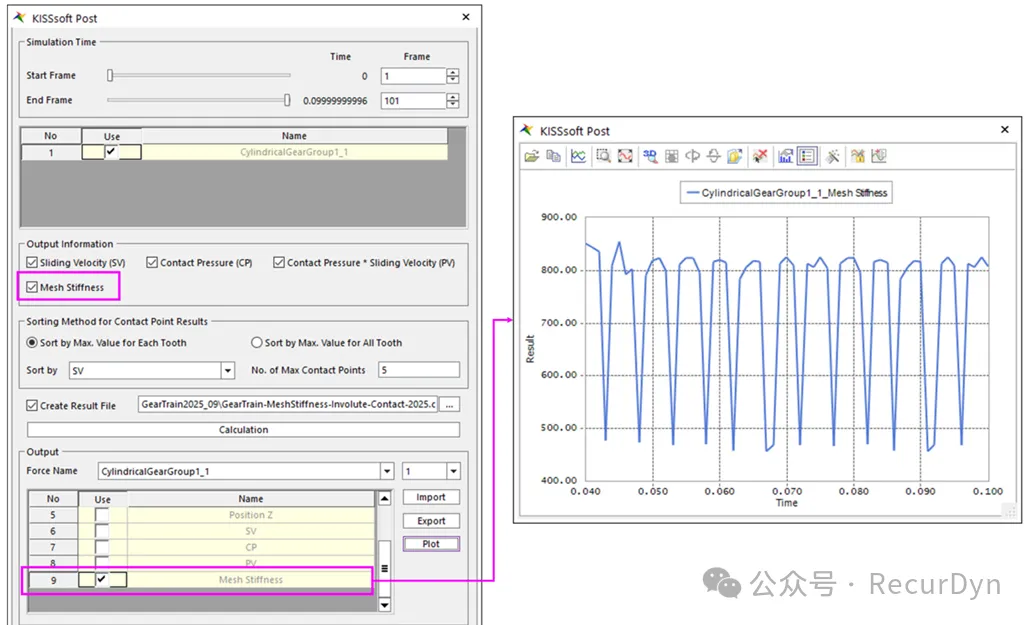This screenshot has width=1034, height=625.
Task: Select the Position Z row name
Action: [251, 515]
